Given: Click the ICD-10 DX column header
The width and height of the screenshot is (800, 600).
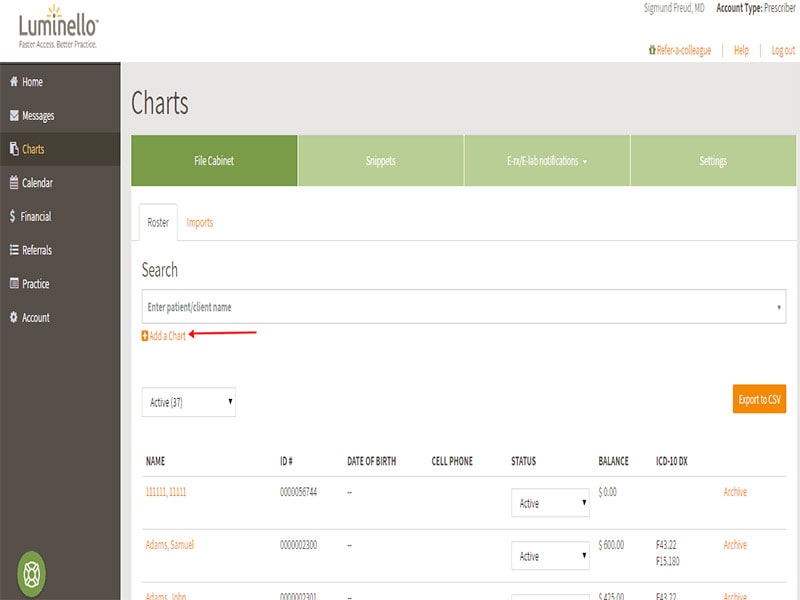Looking at the screenshot, I should pos(671,461).
